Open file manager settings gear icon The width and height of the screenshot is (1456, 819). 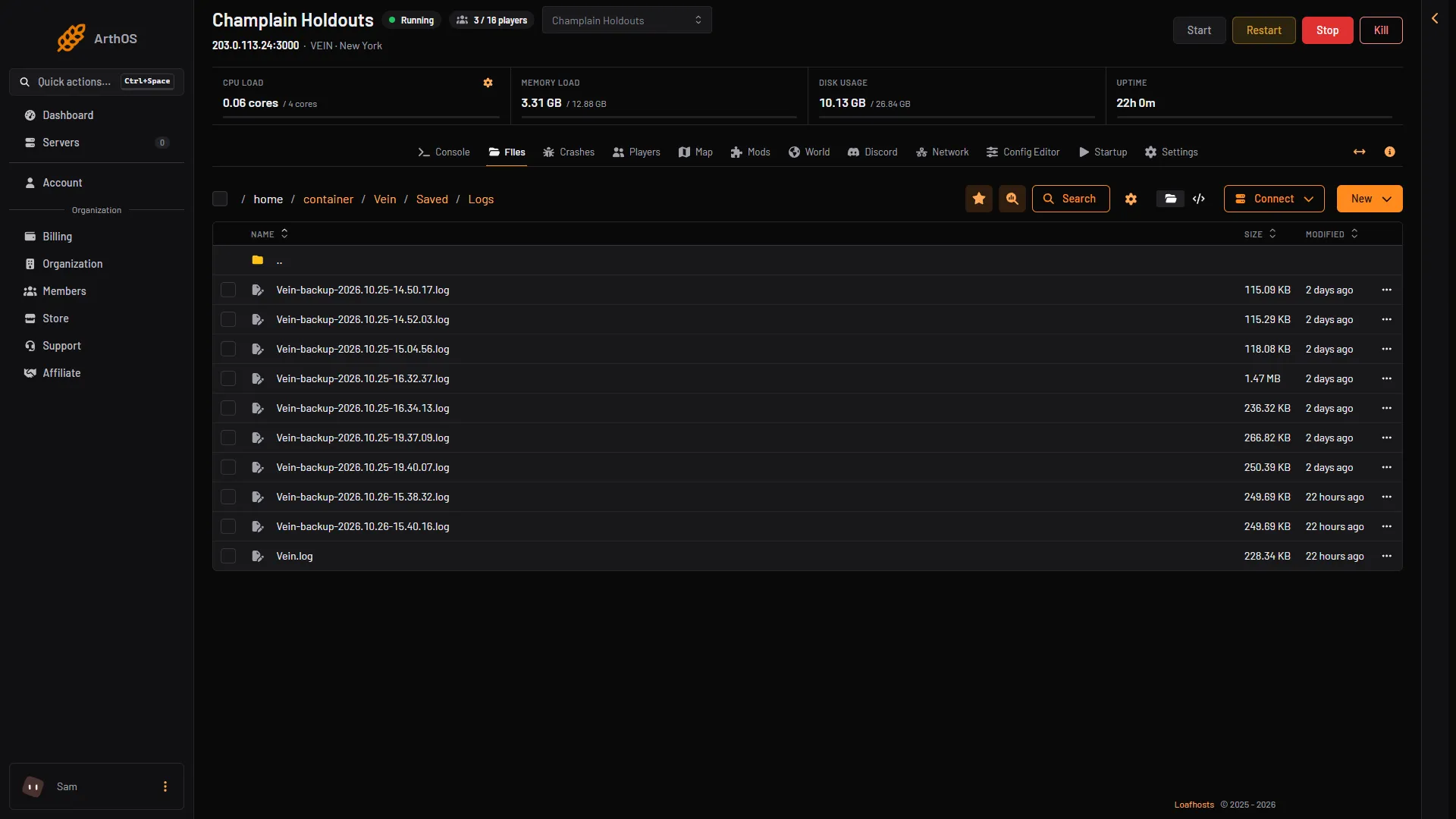1131,199
